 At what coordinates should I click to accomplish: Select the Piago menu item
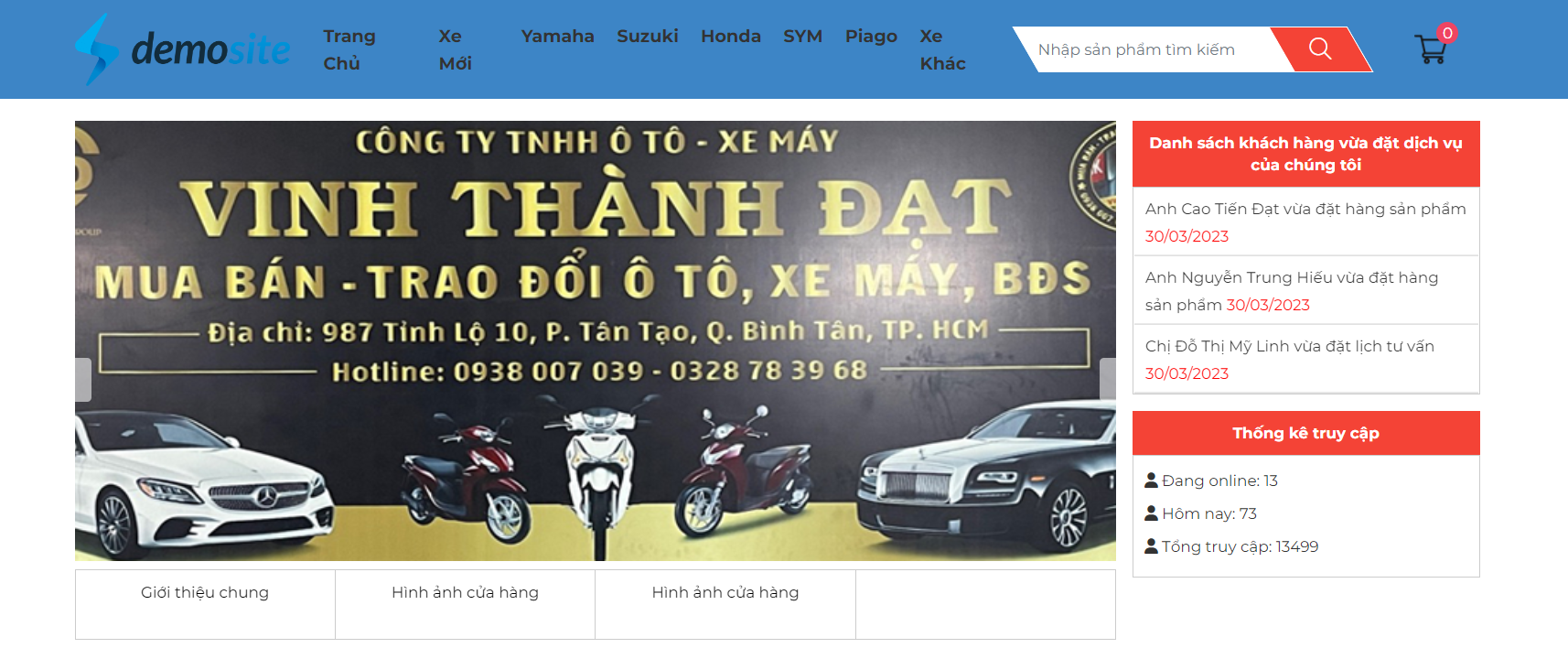point(871,36)
